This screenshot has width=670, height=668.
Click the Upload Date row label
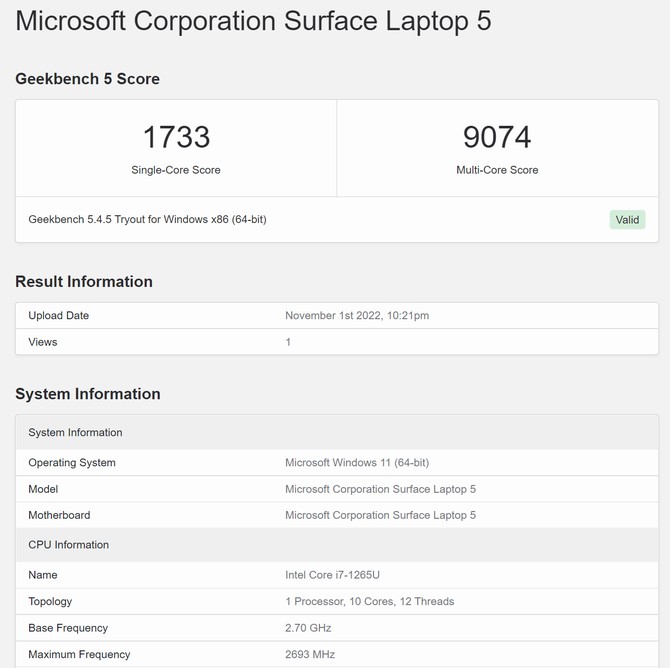pyautogui.click(x=59, y=316)
